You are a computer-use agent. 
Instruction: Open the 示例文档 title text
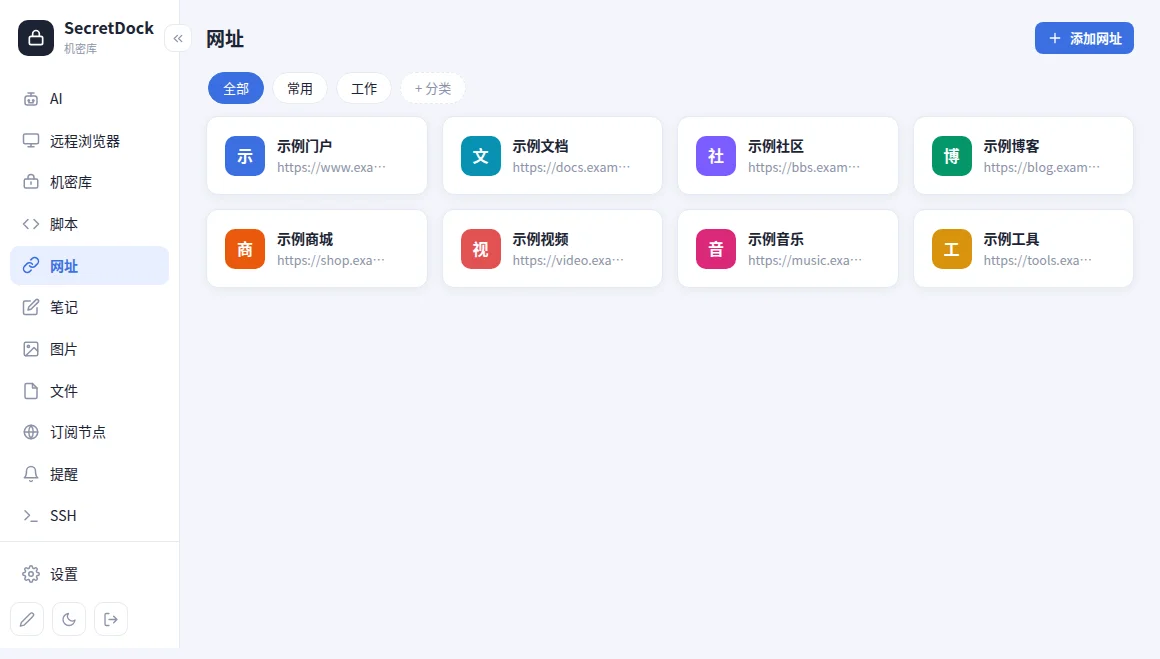click(541, 146)
